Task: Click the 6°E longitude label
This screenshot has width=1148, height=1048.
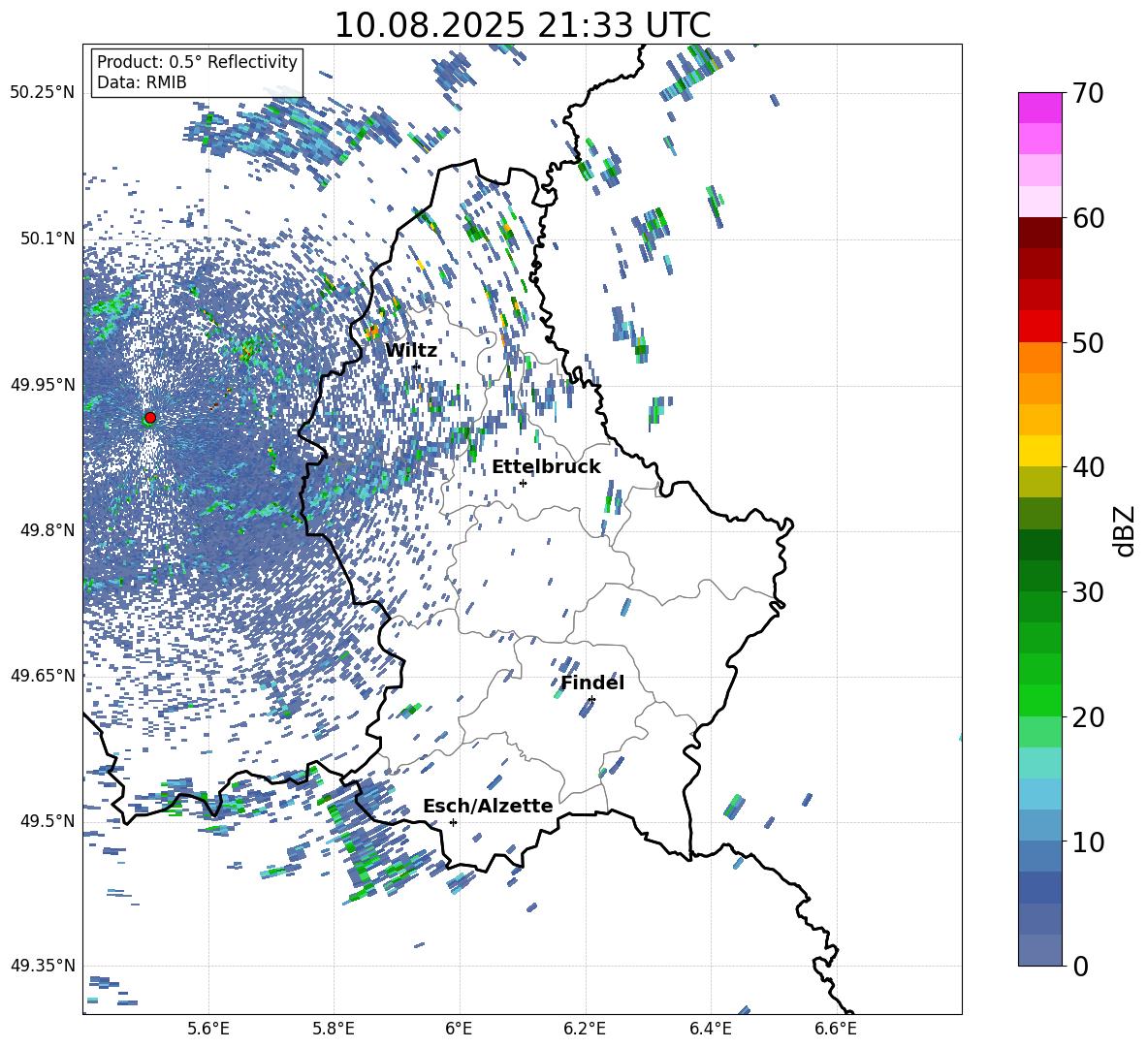Action: point(459,1029)
